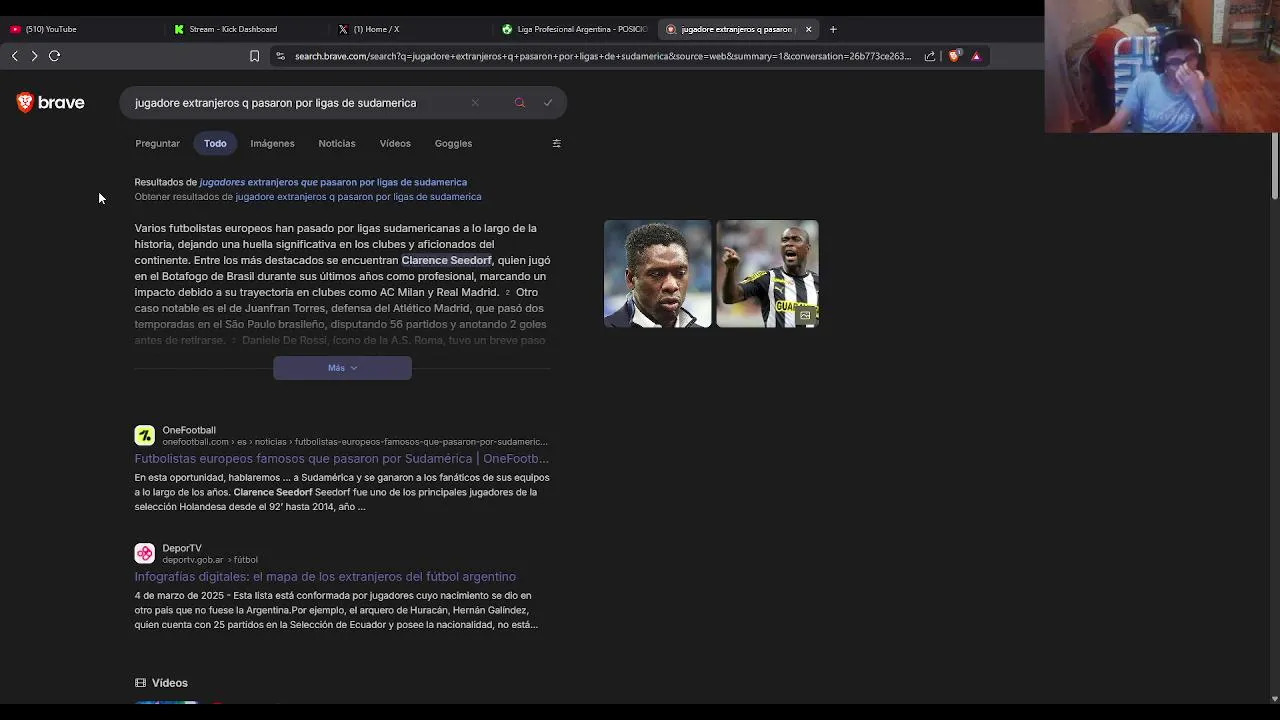Screen dimensions: 1280x720
Task: Open Seedorf Botafogo jersey thumbnail
Action: coord(767,274)
